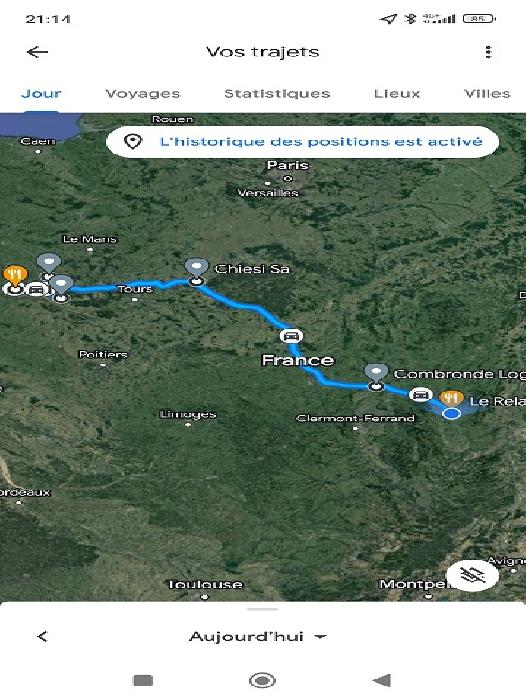Screen dimensions: 526x700
Task: Select the car icon near Le Relais
Action: 420,395
